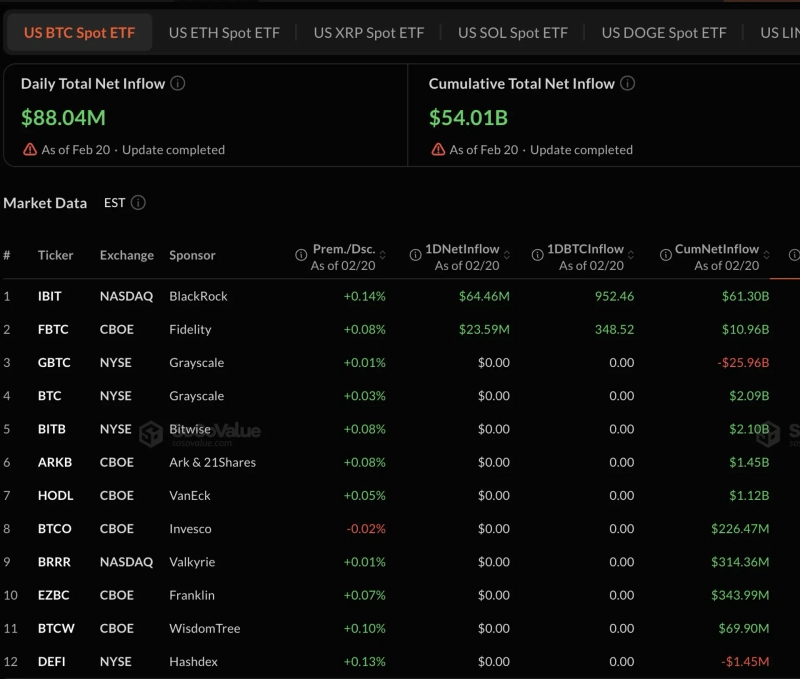800x679 pixels.
Task: Click the warning icon under Cumulative Total Net Inflow
Action: (437, 150)
